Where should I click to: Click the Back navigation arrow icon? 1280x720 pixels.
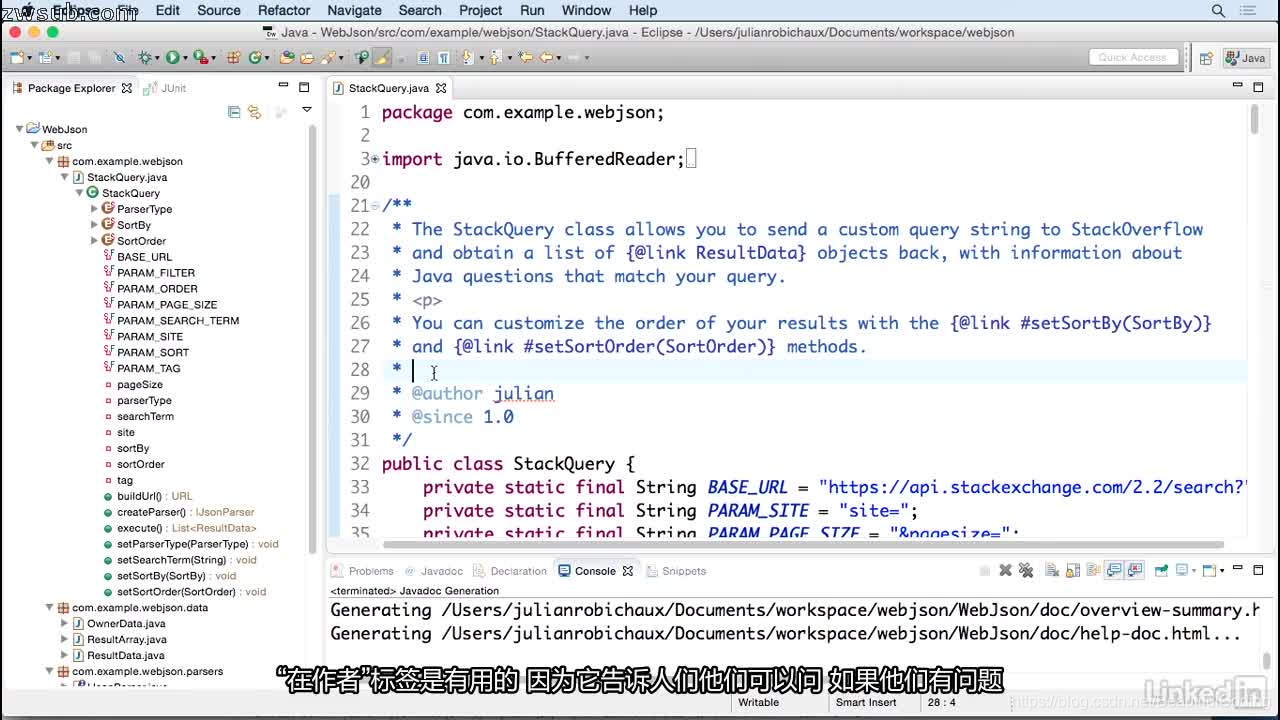point(546,57)
